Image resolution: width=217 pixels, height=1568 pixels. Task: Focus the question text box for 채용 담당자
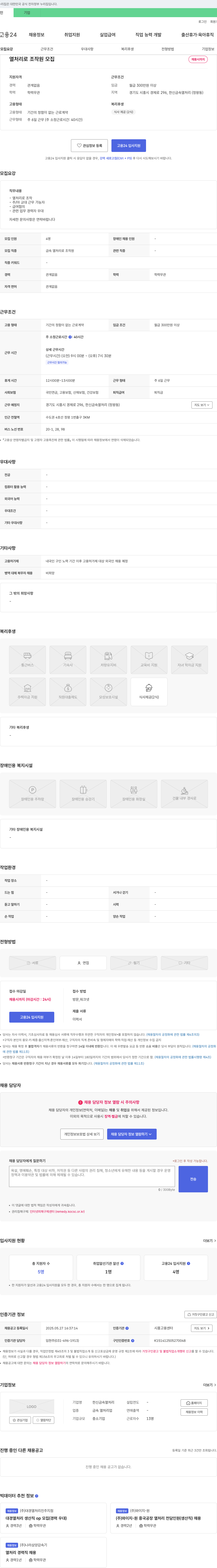point(92,1177)
